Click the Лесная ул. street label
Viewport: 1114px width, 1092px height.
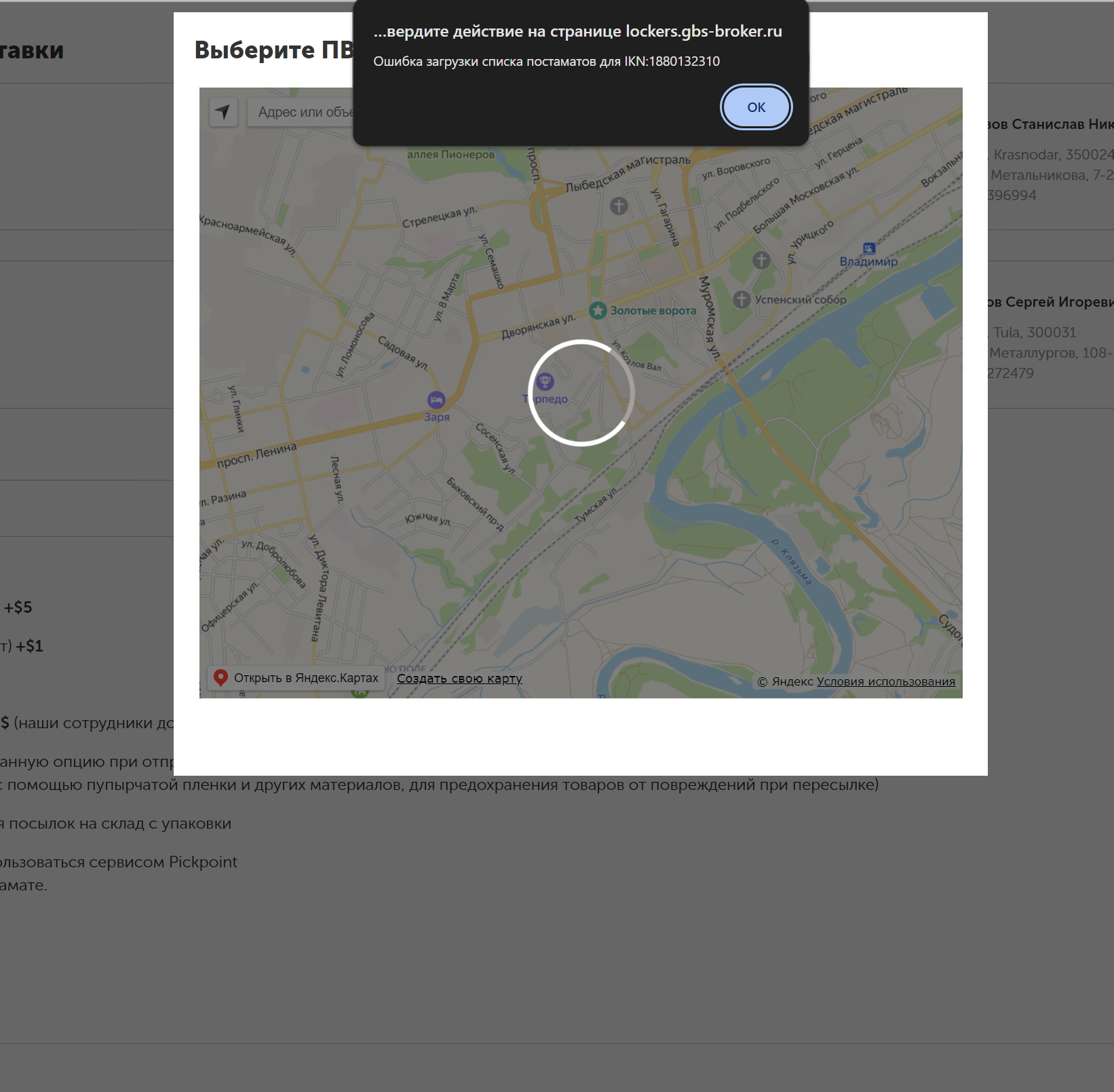pos(337,478)
